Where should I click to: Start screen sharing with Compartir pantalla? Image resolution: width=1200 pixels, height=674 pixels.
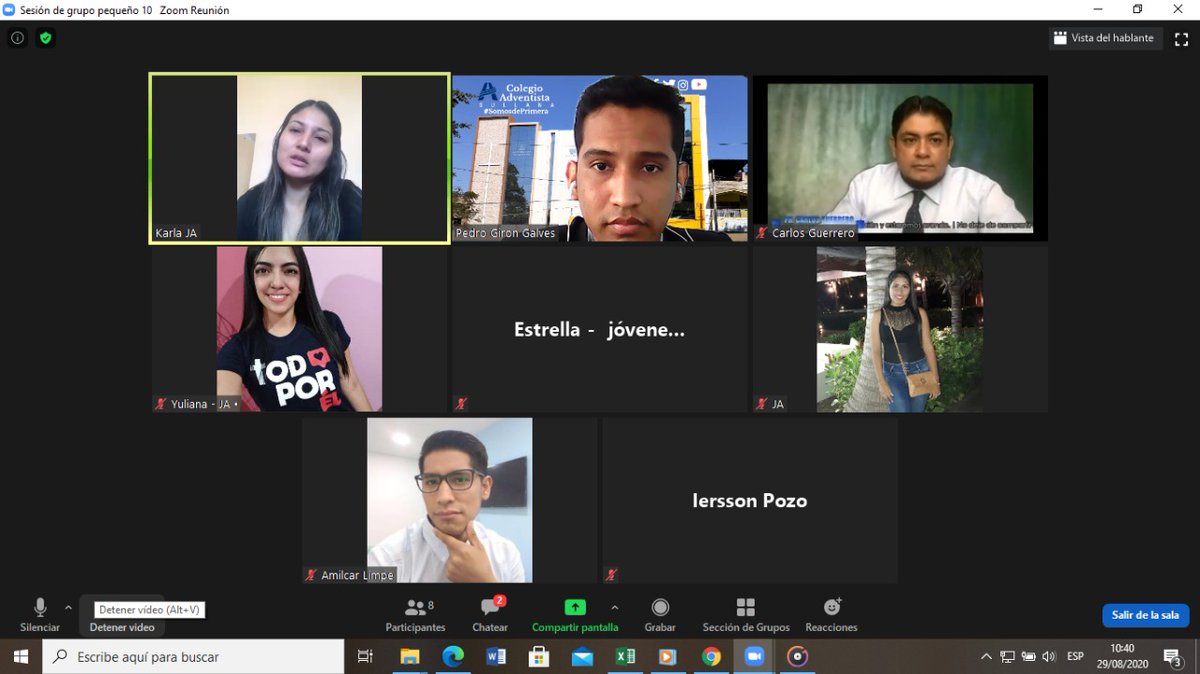pyautogui.click(x=575, y=615)
